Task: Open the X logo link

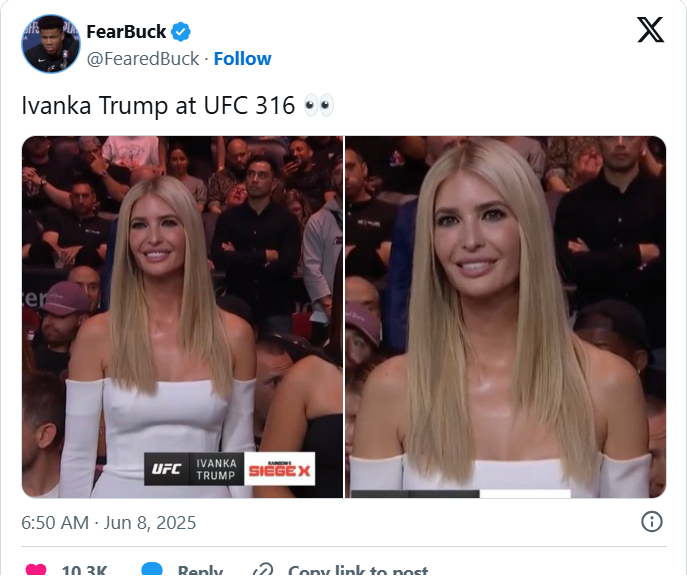Action: click(650, 30)
